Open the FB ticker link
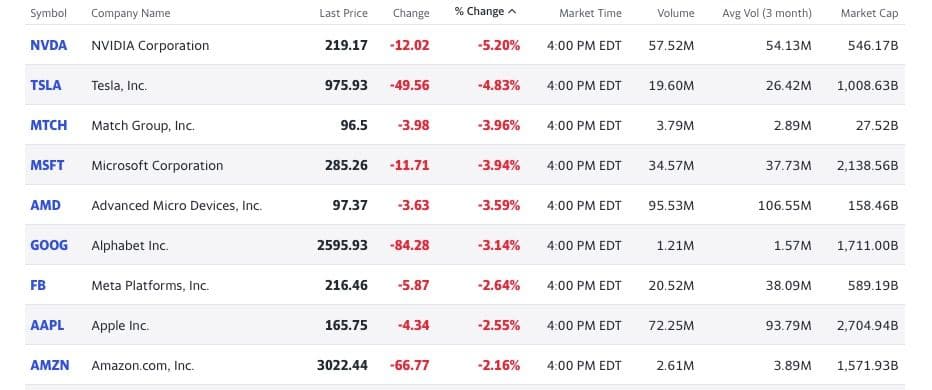Screen dimensions: 932x390 coord(38,285)
